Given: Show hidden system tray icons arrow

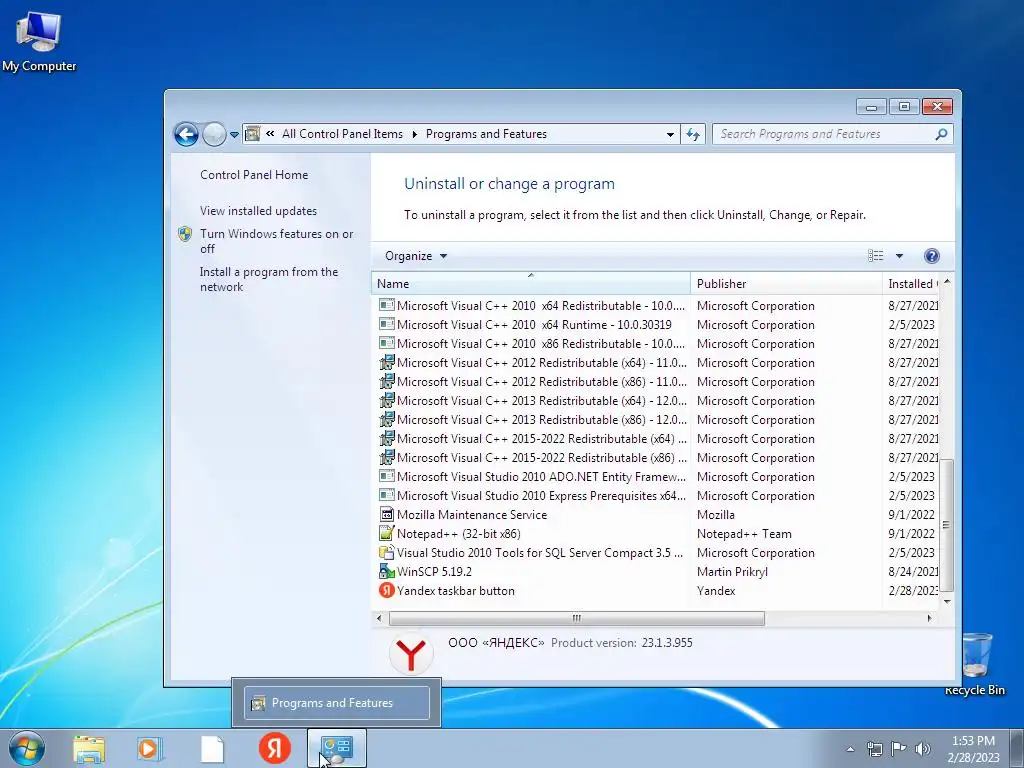Looking at the screenshot, I should (x=850, y=749).
